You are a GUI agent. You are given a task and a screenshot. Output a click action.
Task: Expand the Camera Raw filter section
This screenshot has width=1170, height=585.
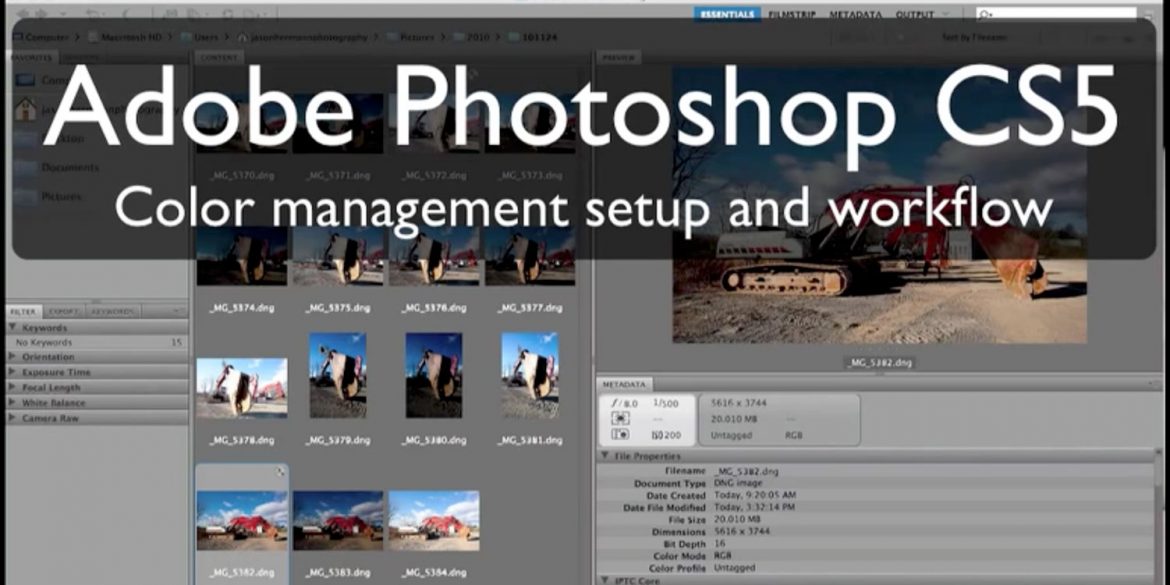click(13, 418)
